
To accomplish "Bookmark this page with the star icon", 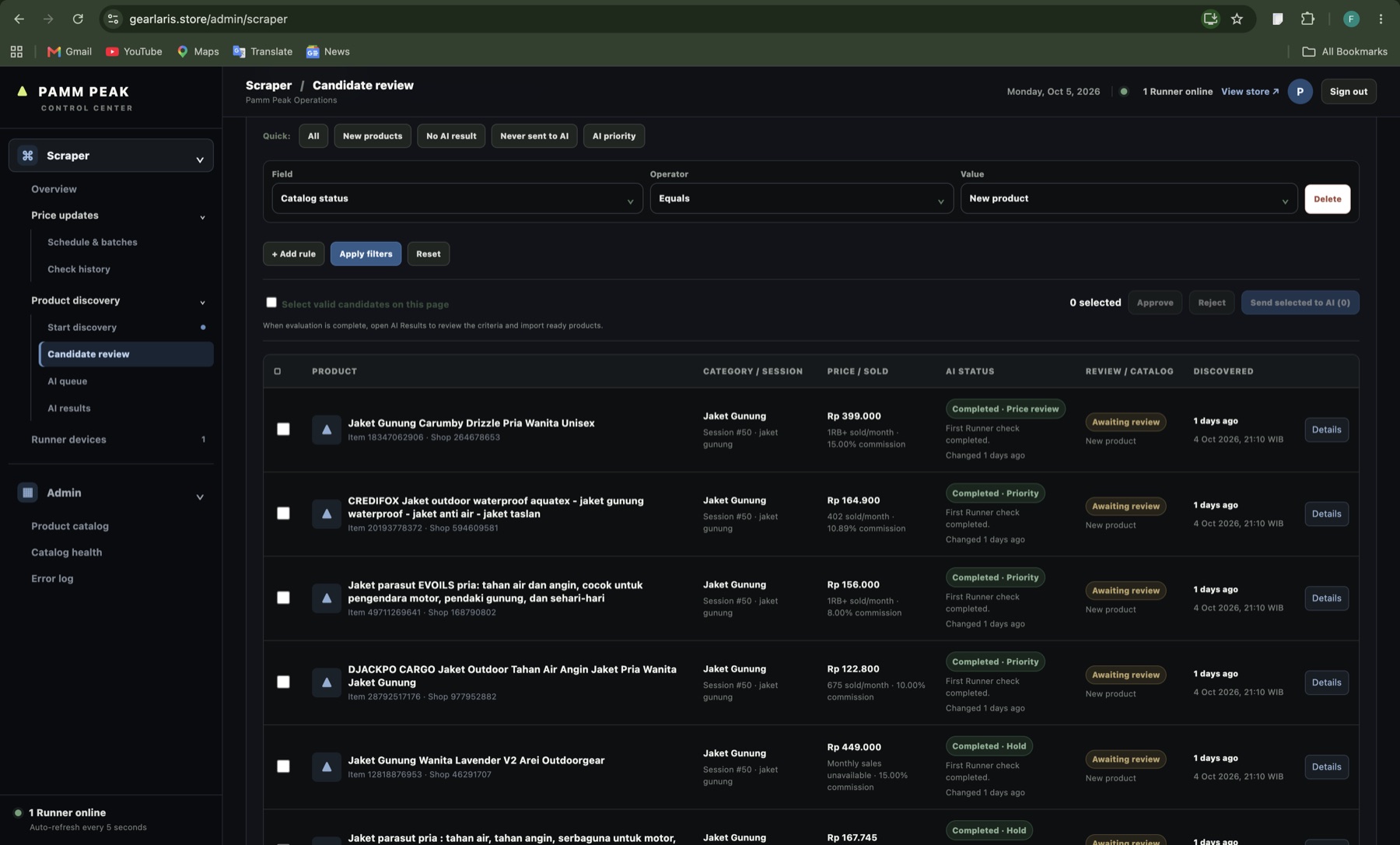I will [x=1237, y=19].
